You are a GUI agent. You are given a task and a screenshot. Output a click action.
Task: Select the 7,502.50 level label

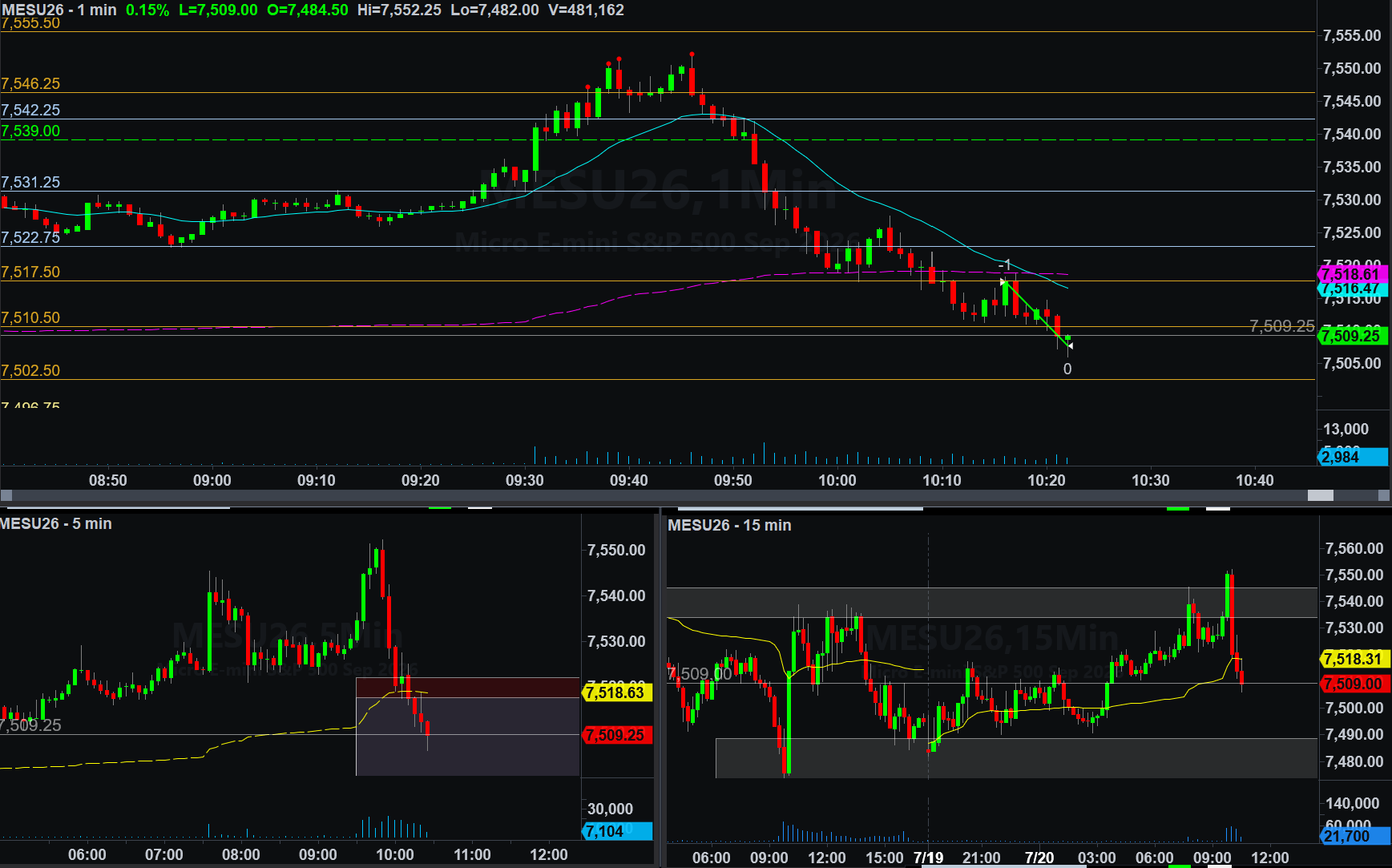[x=30, y=370]
